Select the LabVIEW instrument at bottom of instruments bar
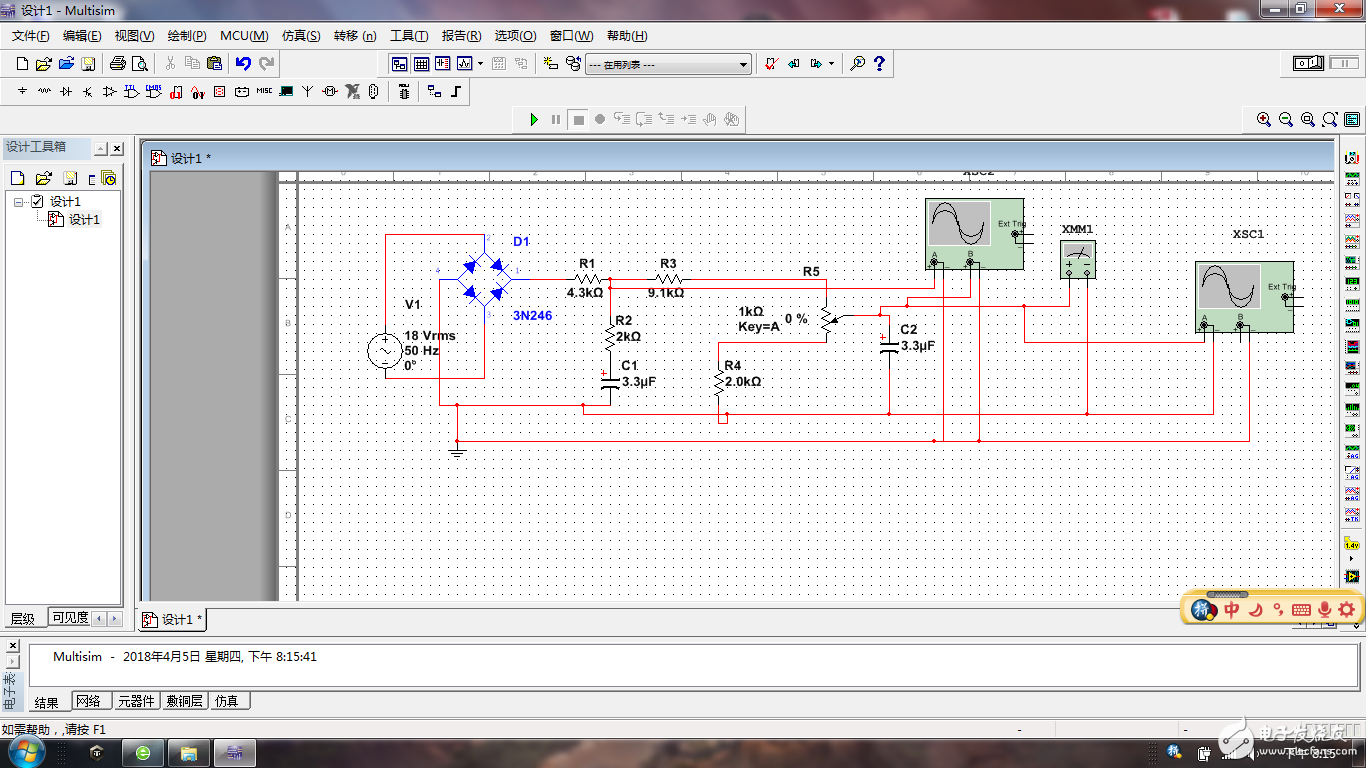This screenshot has height=768, width=1366. click(1353, 577)
